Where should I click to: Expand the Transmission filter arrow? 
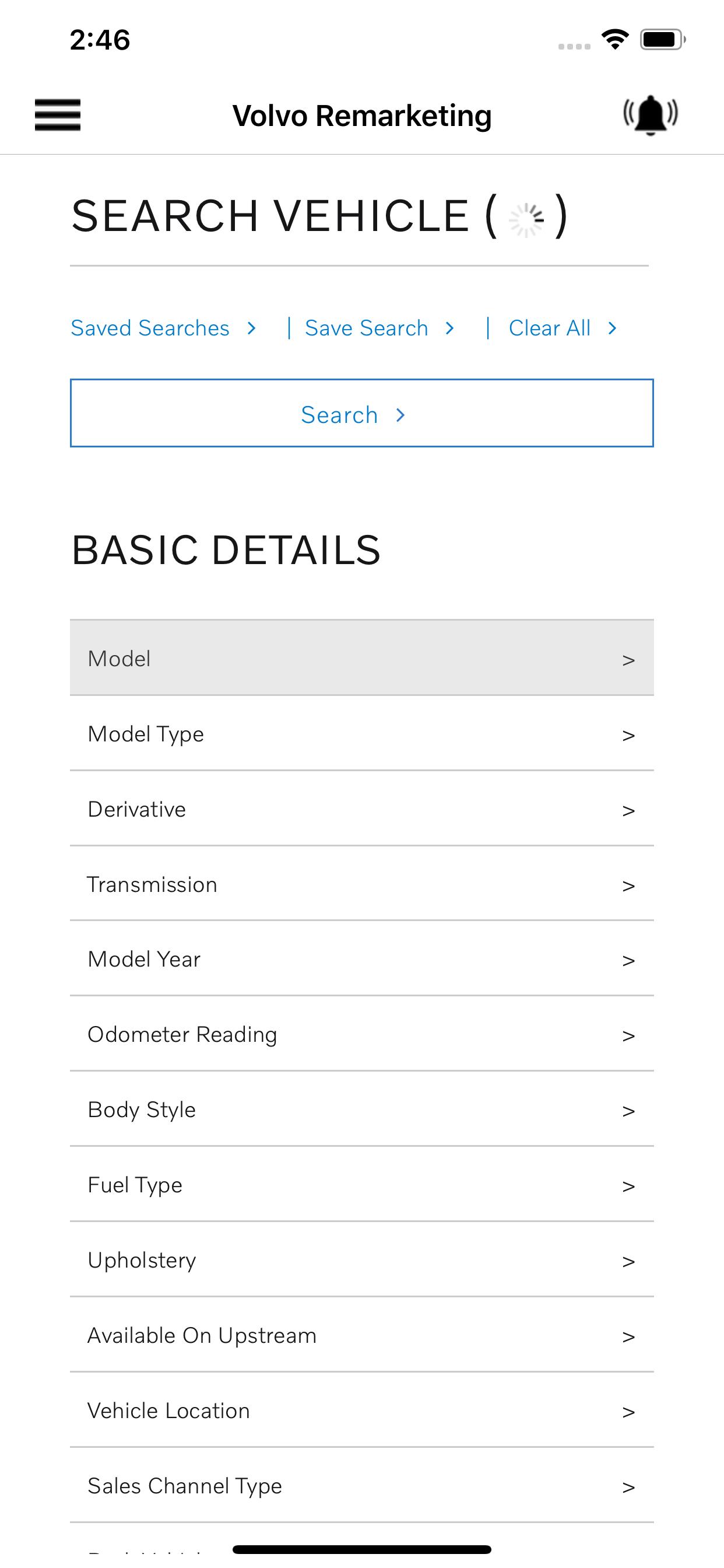coord(628,885)
